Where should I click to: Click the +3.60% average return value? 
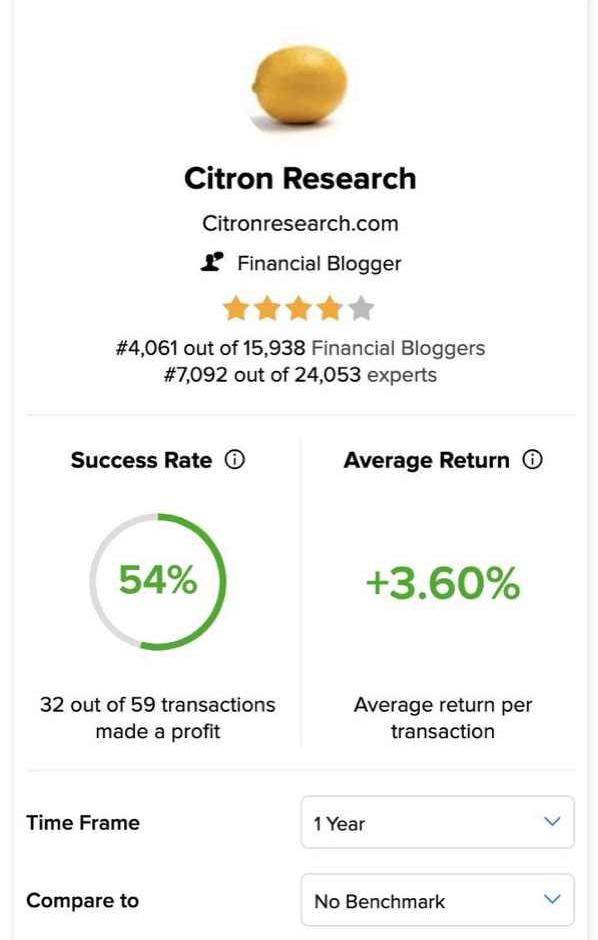[x=443, y=583]
